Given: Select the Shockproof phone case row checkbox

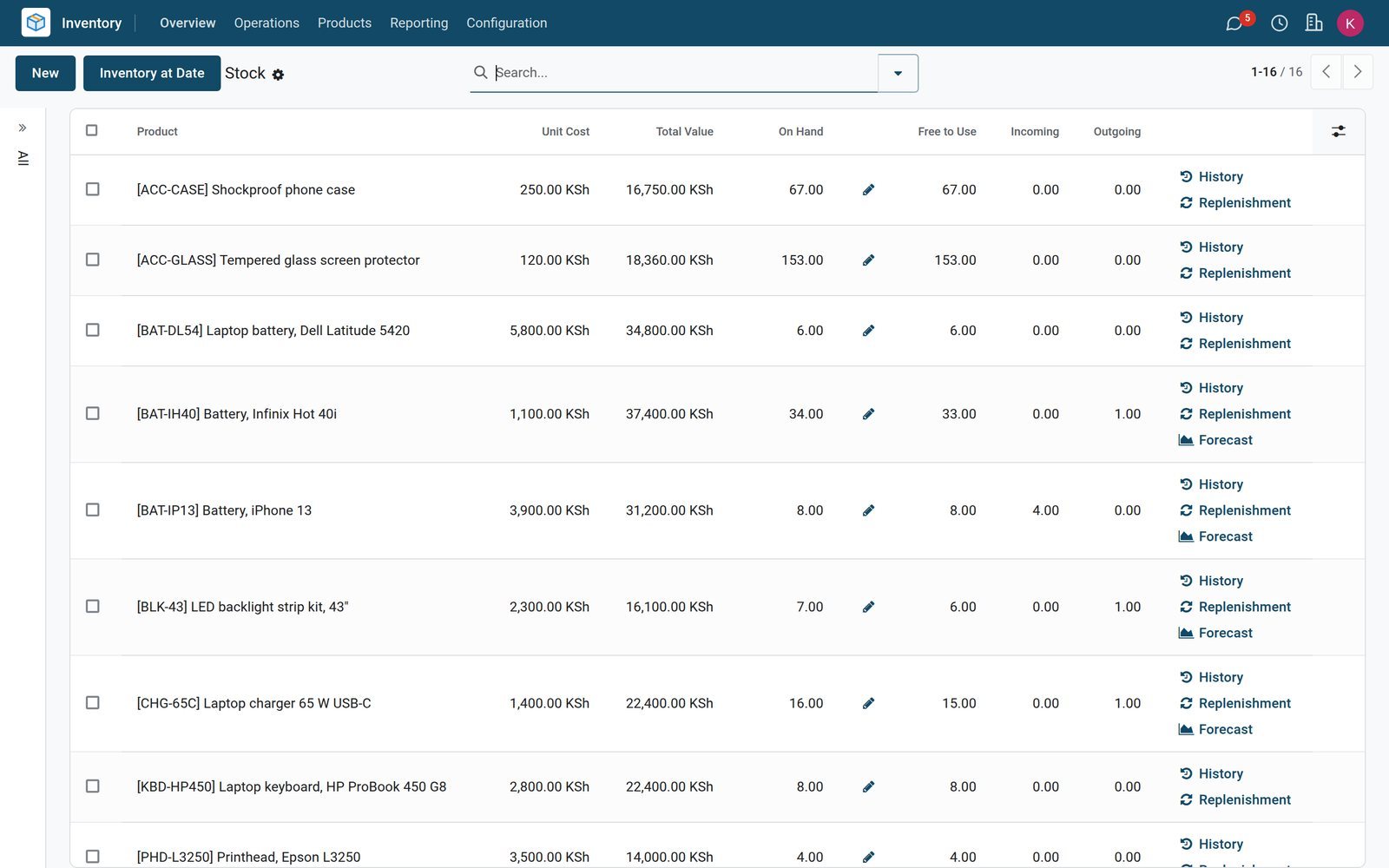Looking at the screenshot, I should point(93,189).
